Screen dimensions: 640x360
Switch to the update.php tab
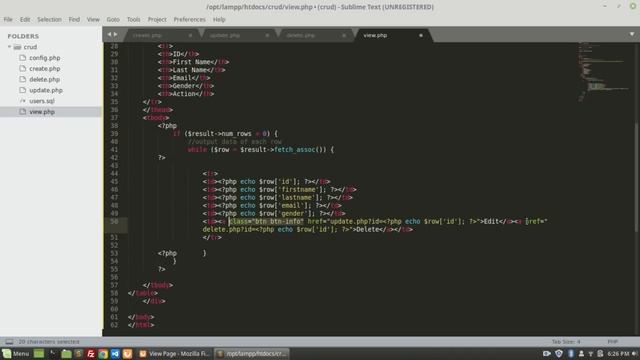tap(238, 36)
